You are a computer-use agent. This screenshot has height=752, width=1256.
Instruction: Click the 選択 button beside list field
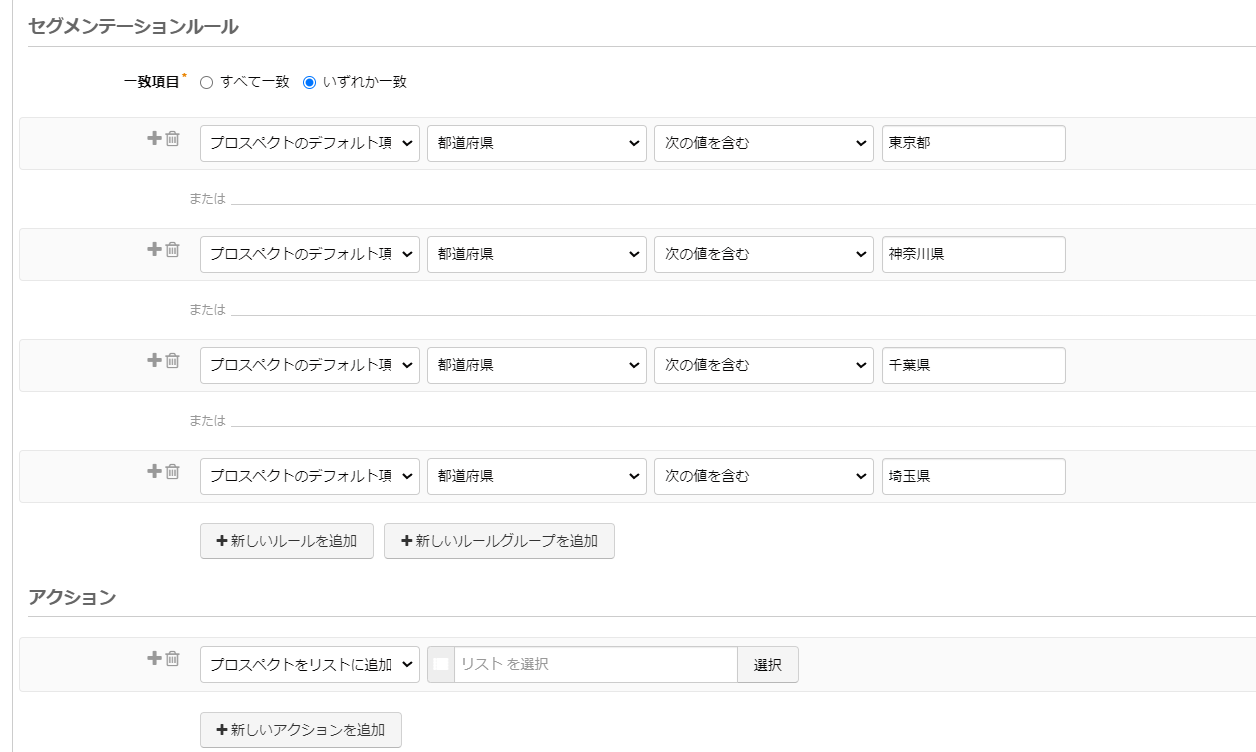(768, 665)
